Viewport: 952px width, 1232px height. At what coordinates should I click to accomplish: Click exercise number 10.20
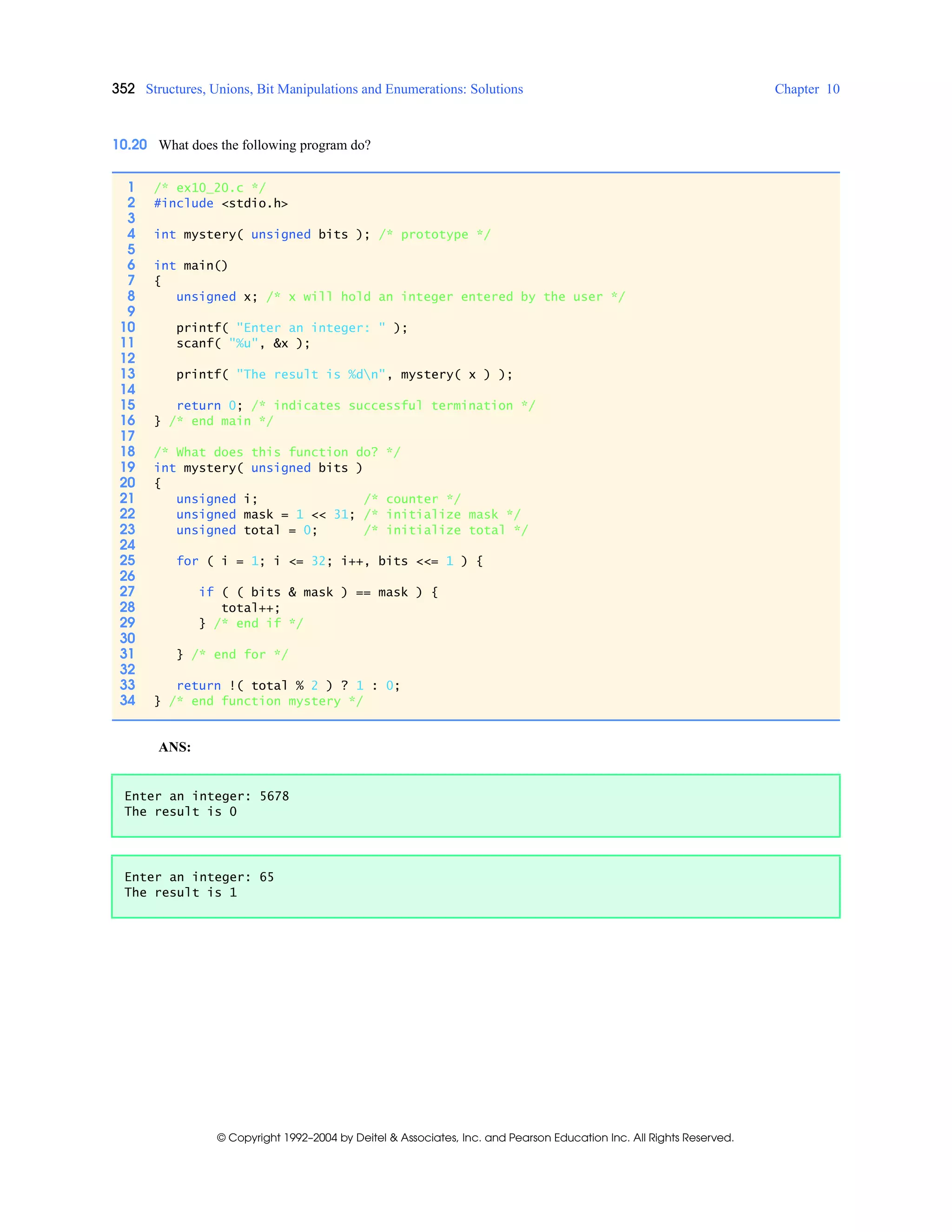click(x=130, y=145)
